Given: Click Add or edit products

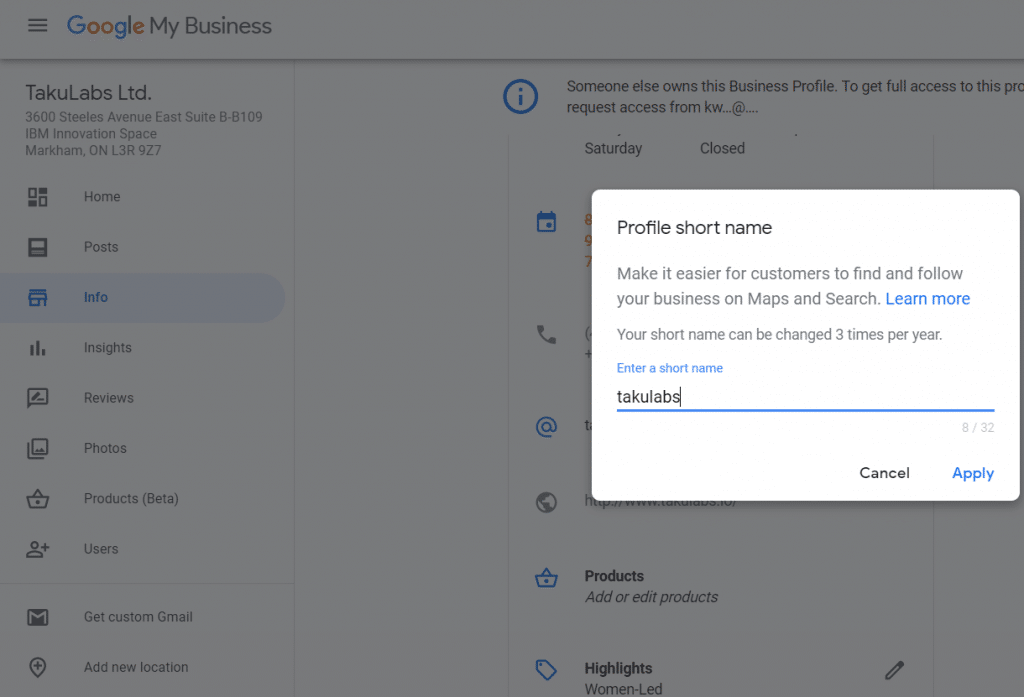Looking at the screenshot, I should [651, 597].
